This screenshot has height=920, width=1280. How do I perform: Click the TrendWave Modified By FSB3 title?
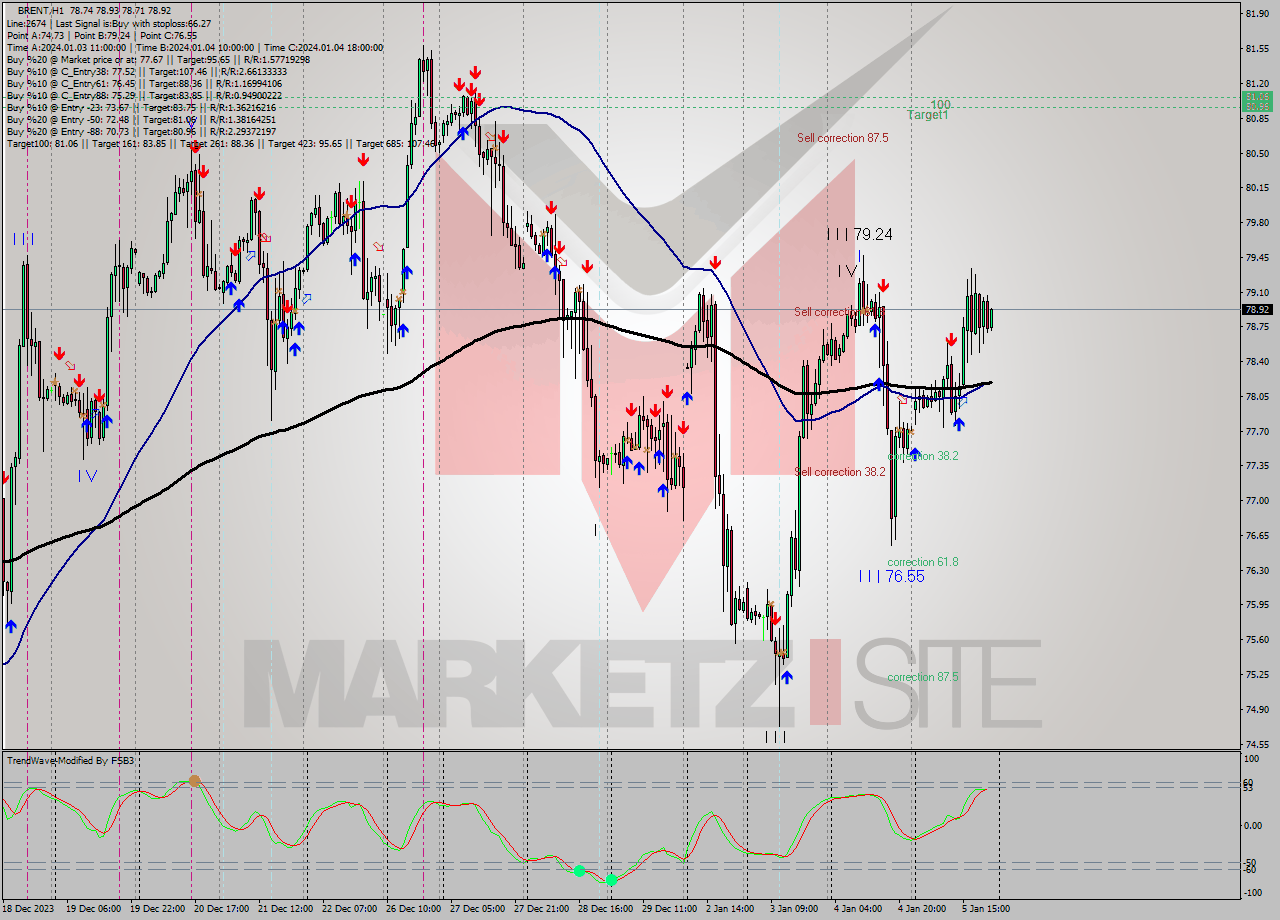[x=70, y=761]
